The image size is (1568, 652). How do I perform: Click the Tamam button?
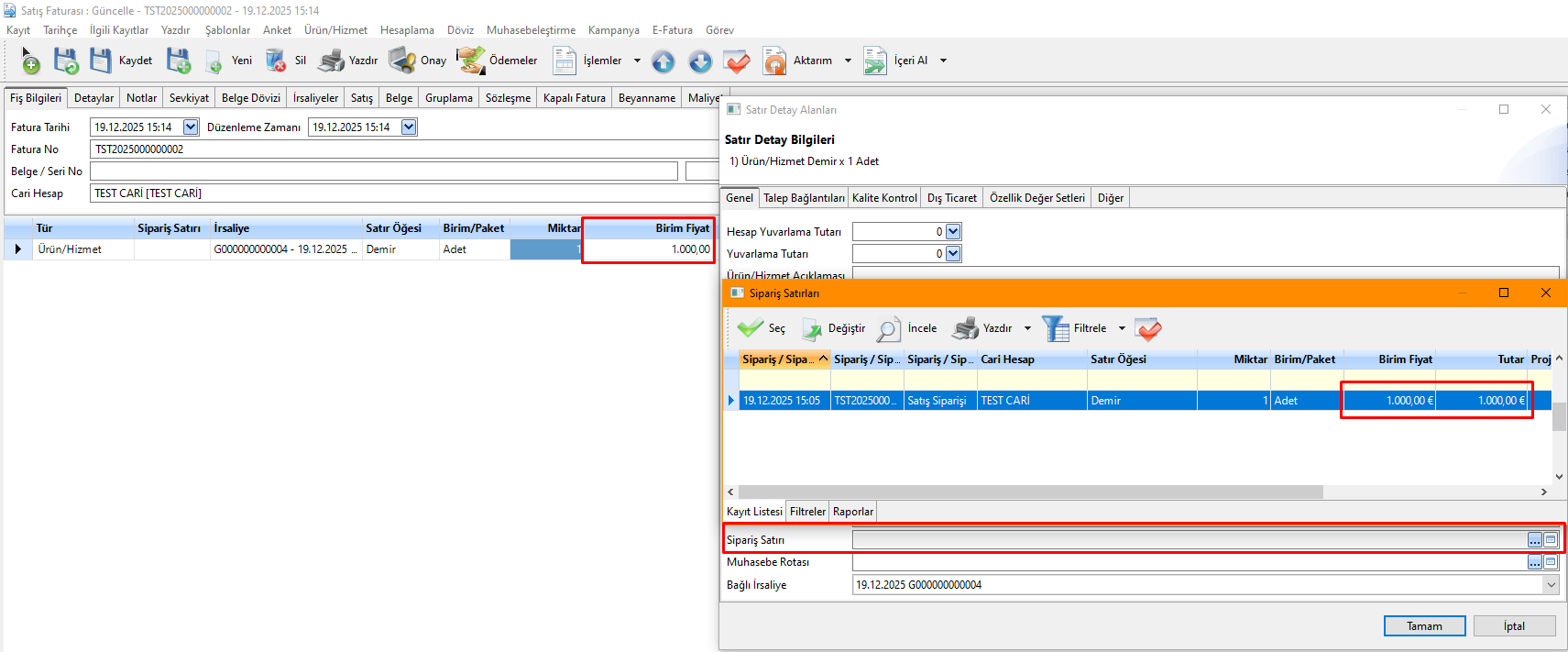pyautogui.click(x=1424, y=626)
